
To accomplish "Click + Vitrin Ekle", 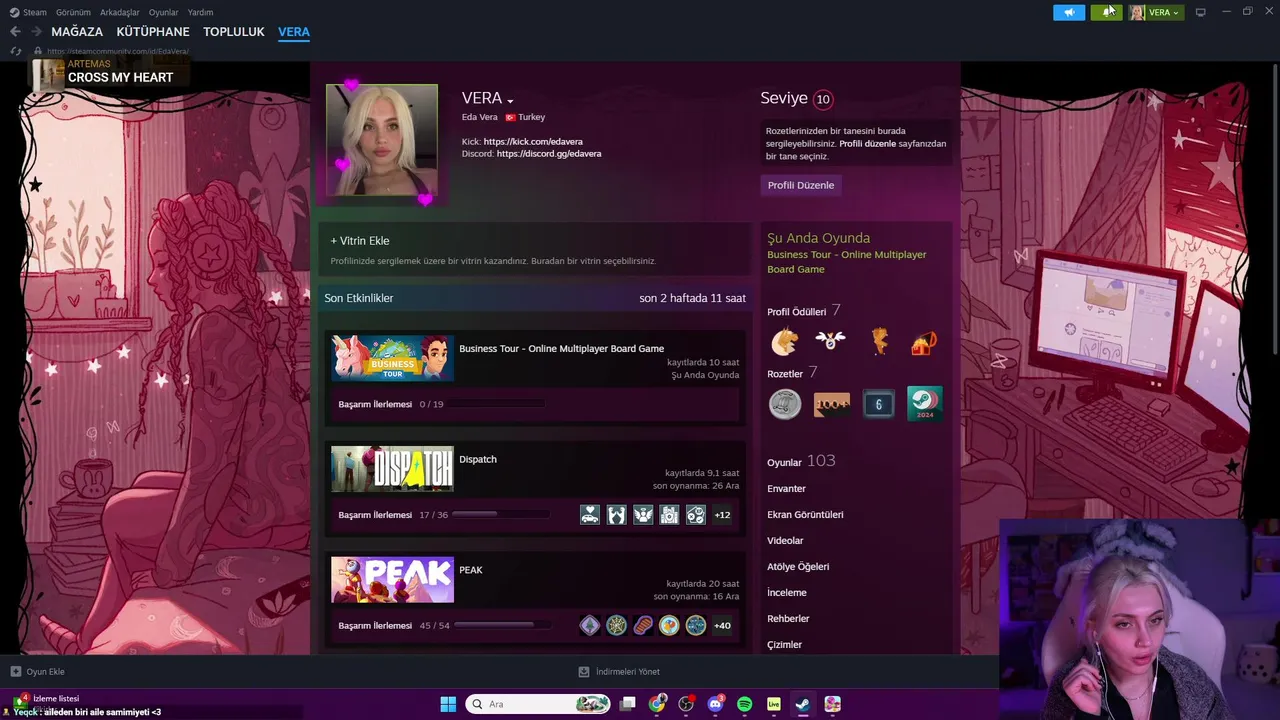I will (360, 241).
